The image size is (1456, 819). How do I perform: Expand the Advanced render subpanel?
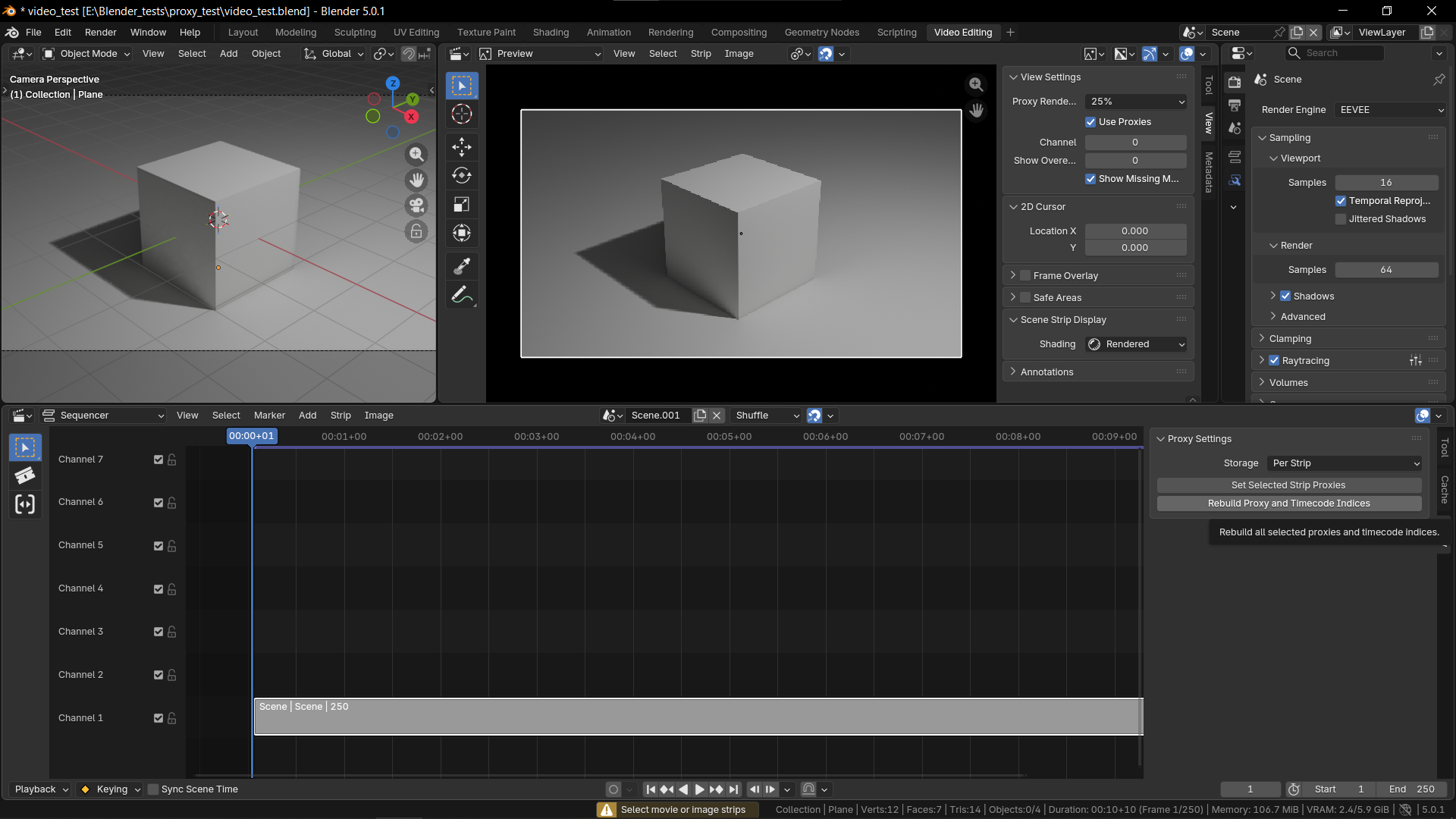(x=1302, y=317)
